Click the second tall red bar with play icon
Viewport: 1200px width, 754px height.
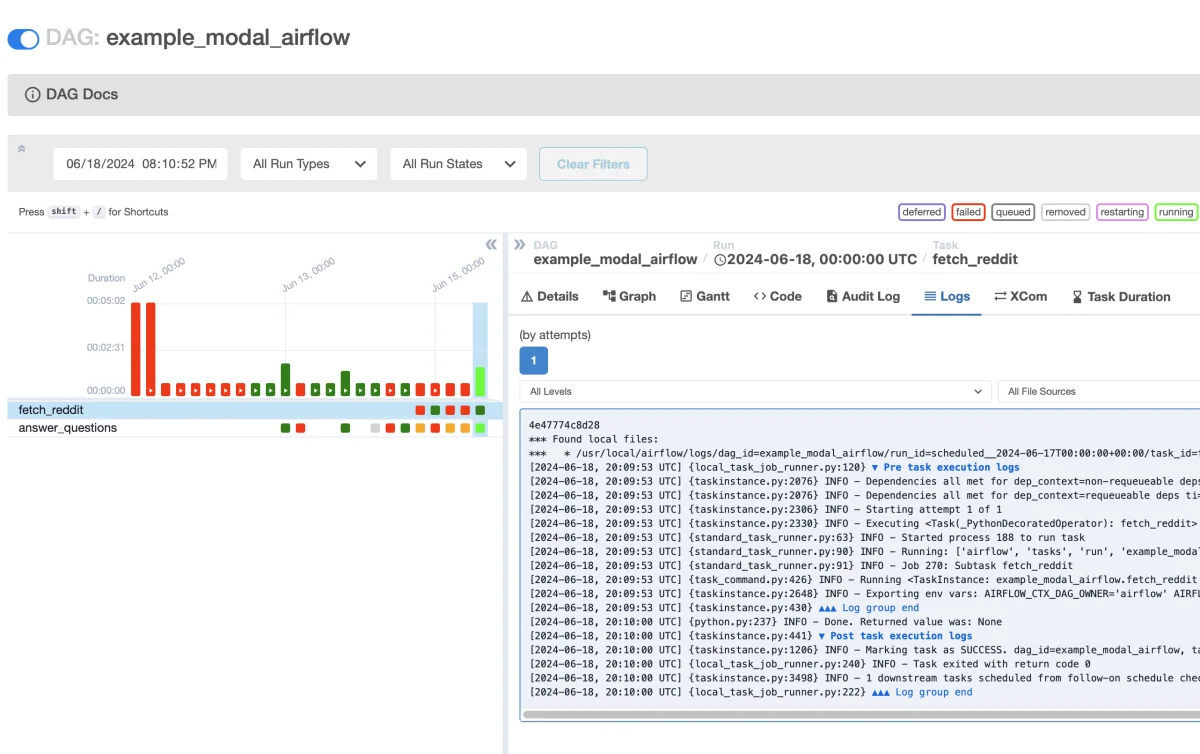click(151, 349)
